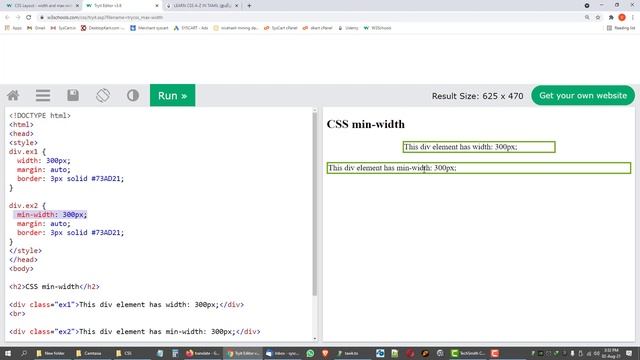The image size is (640, 360).
Task: Open the W3Schools bookmark
Action: tap(377, 28)
